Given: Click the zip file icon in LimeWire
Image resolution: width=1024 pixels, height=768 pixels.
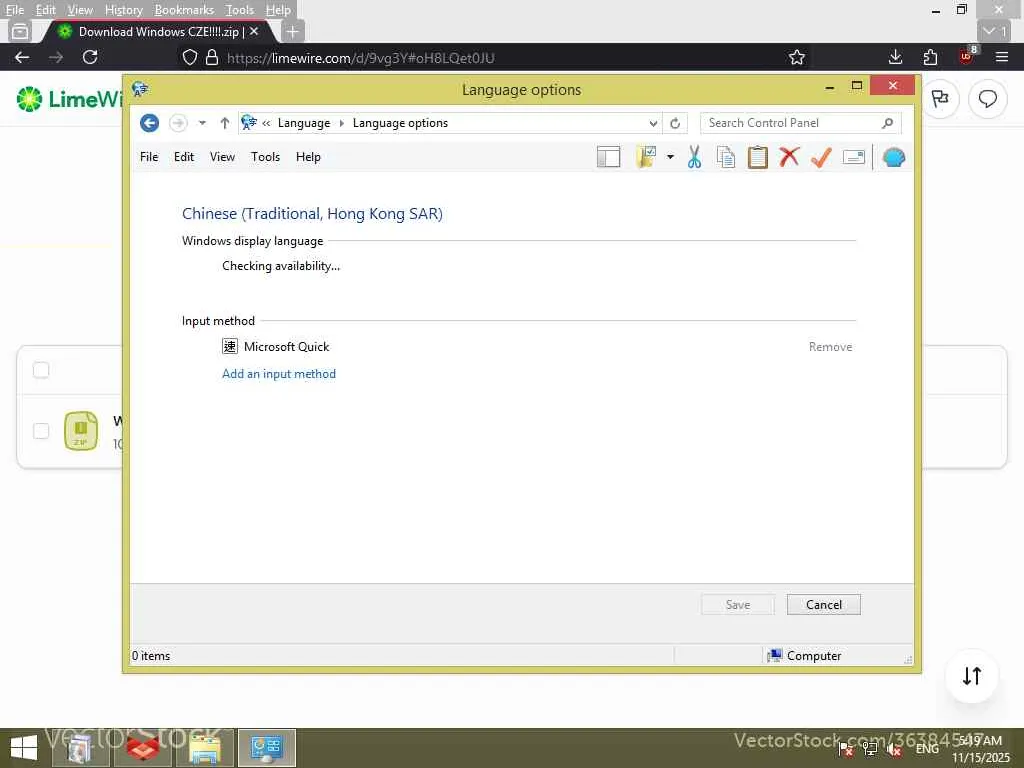Looking at the screenshot, I should coord(81,431).
